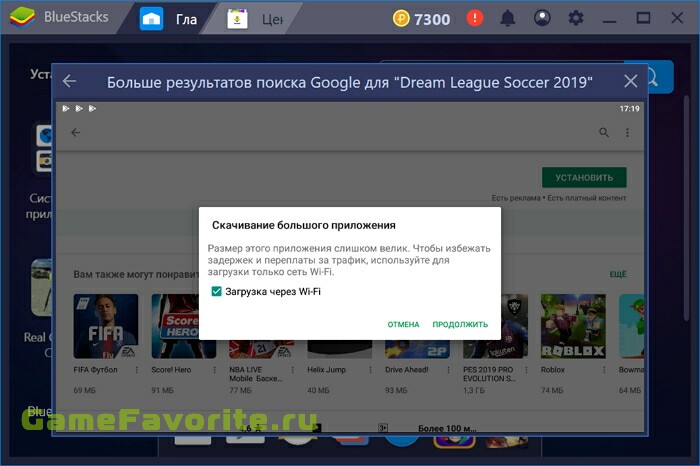
Task: Open options menu for Helix Jump
Action: (x=370, y=370)
